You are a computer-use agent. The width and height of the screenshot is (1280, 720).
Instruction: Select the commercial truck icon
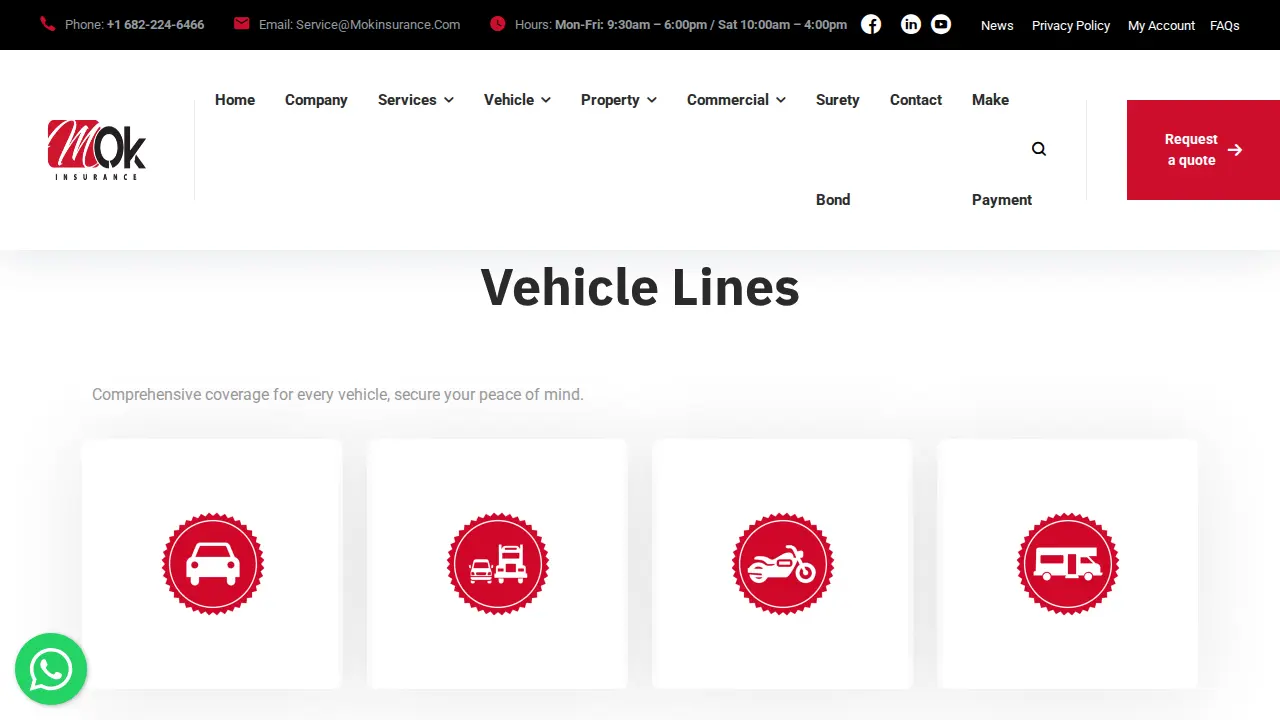click(498, 564)
